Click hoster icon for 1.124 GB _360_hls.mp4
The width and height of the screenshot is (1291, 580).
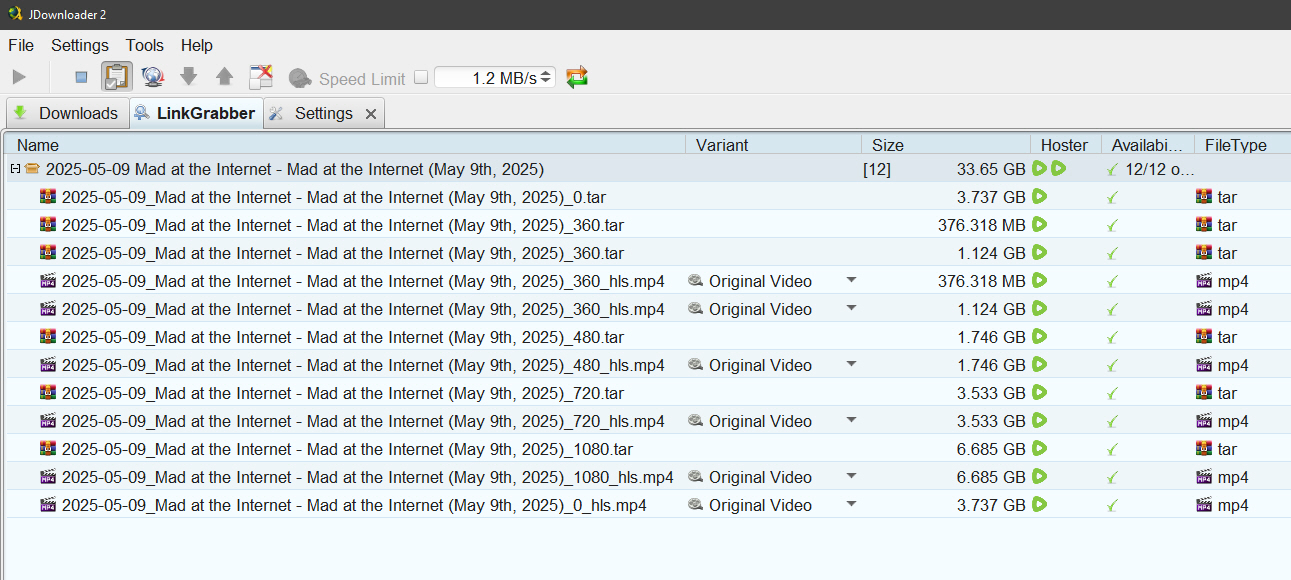pyautogui.click(x=1039, y=308)
